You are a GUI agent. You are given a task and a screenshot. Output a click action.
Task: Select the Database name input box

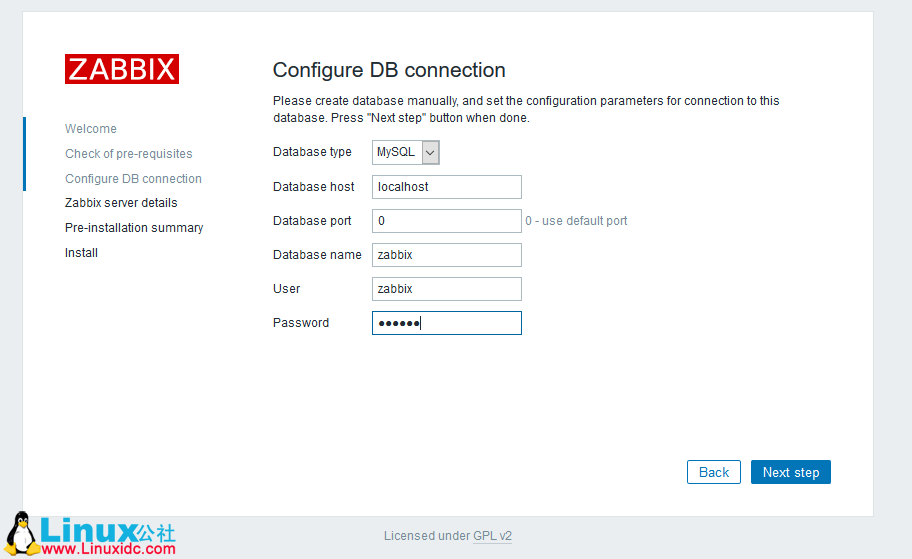447,255
